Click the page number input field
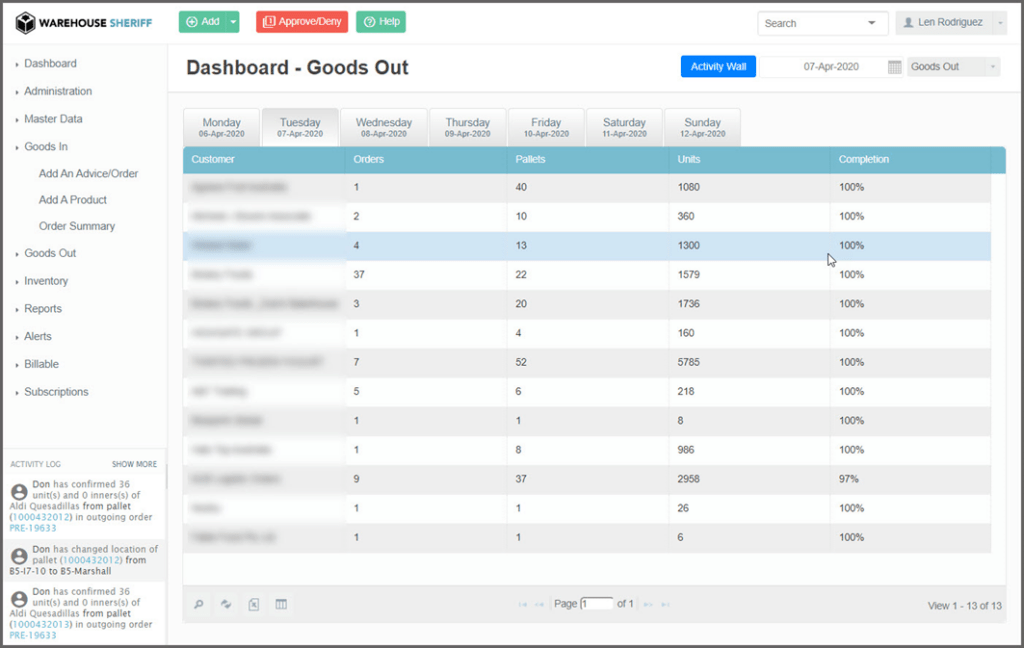 [596, 604]
